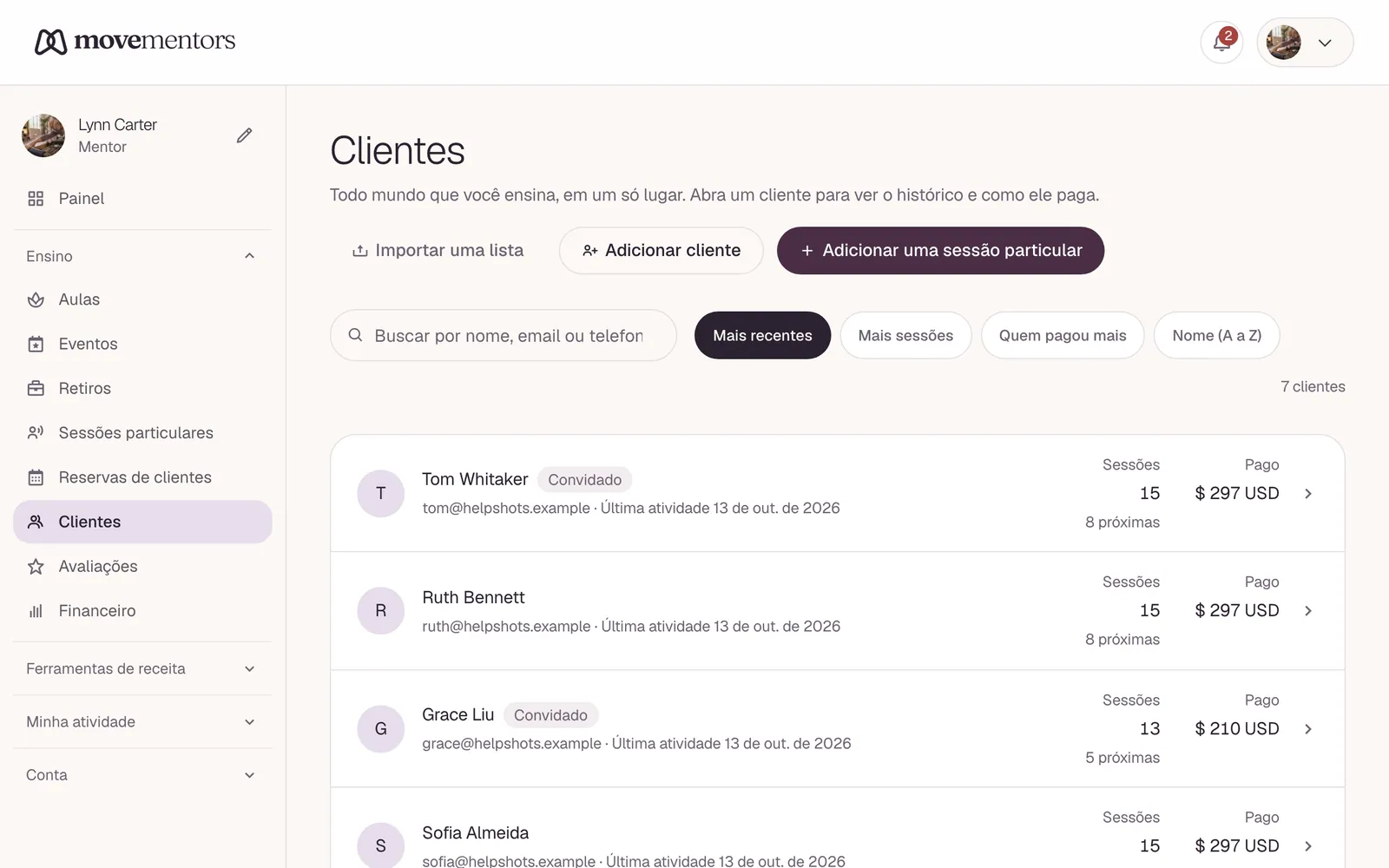The image size is (1389, 868).
Task: Click Sofia Almeida's S avatar
Action: (380, 845)
